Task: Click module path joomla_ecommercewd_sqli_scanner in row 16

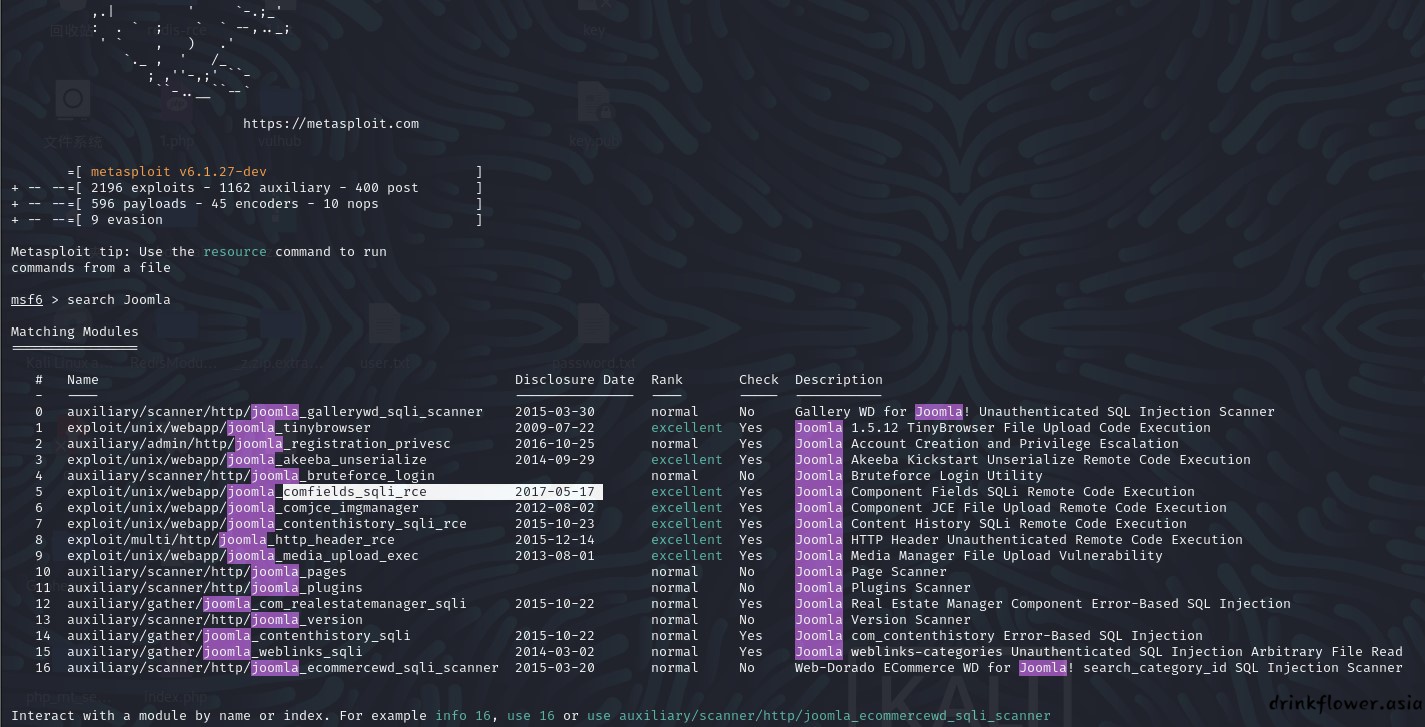Action: tap(283, 668)
